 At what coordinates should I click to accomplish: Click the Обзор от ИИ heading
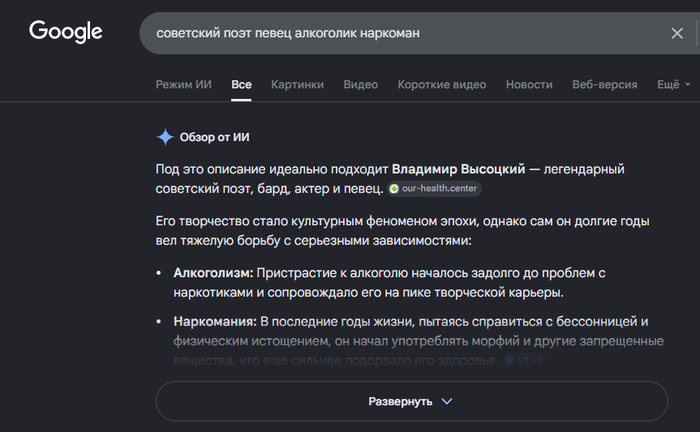click(x=214, y=137)
